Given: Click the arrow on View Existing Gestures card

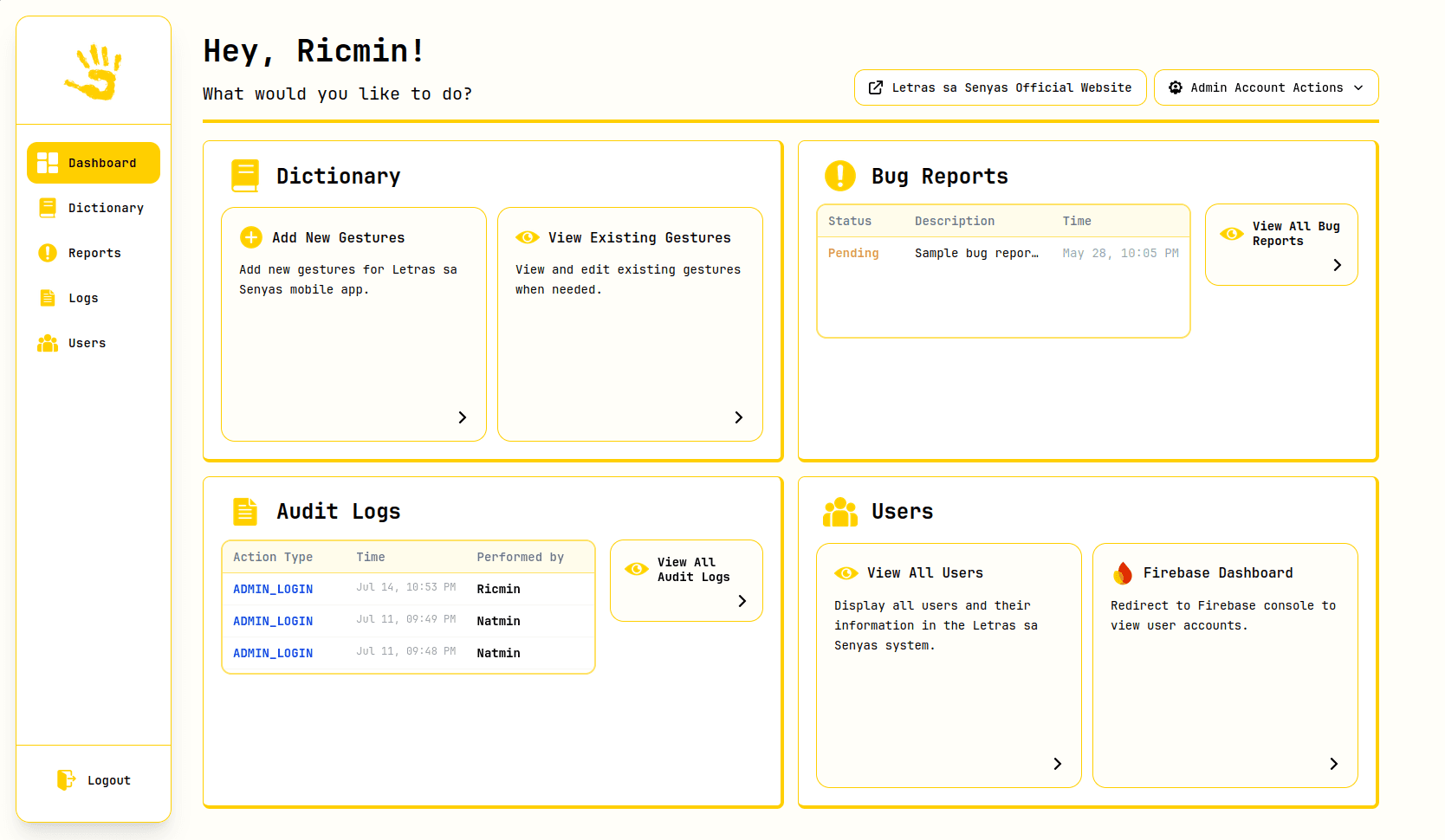Looking at the screenshot, I should [x=739, y=417].
